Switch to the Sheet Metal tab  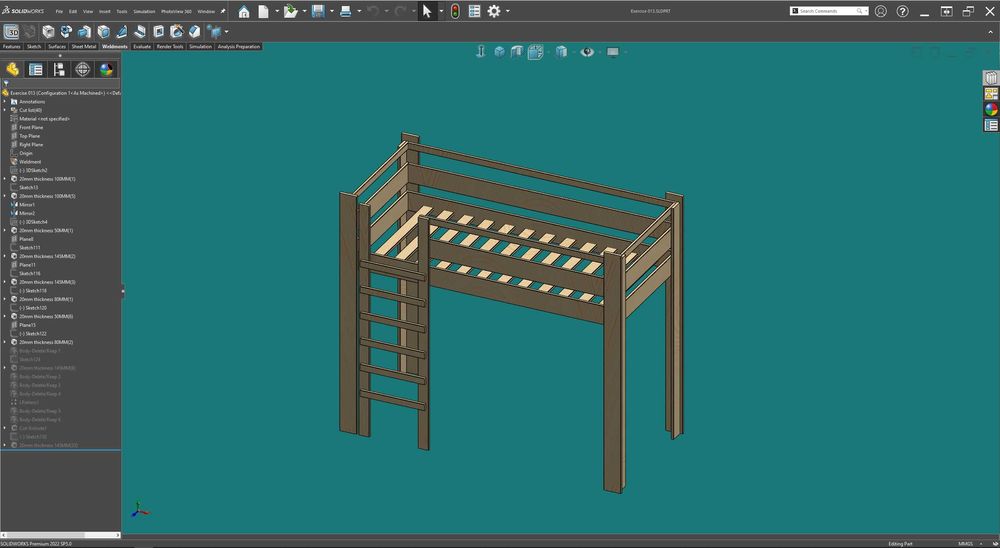[x=84, y=46]
